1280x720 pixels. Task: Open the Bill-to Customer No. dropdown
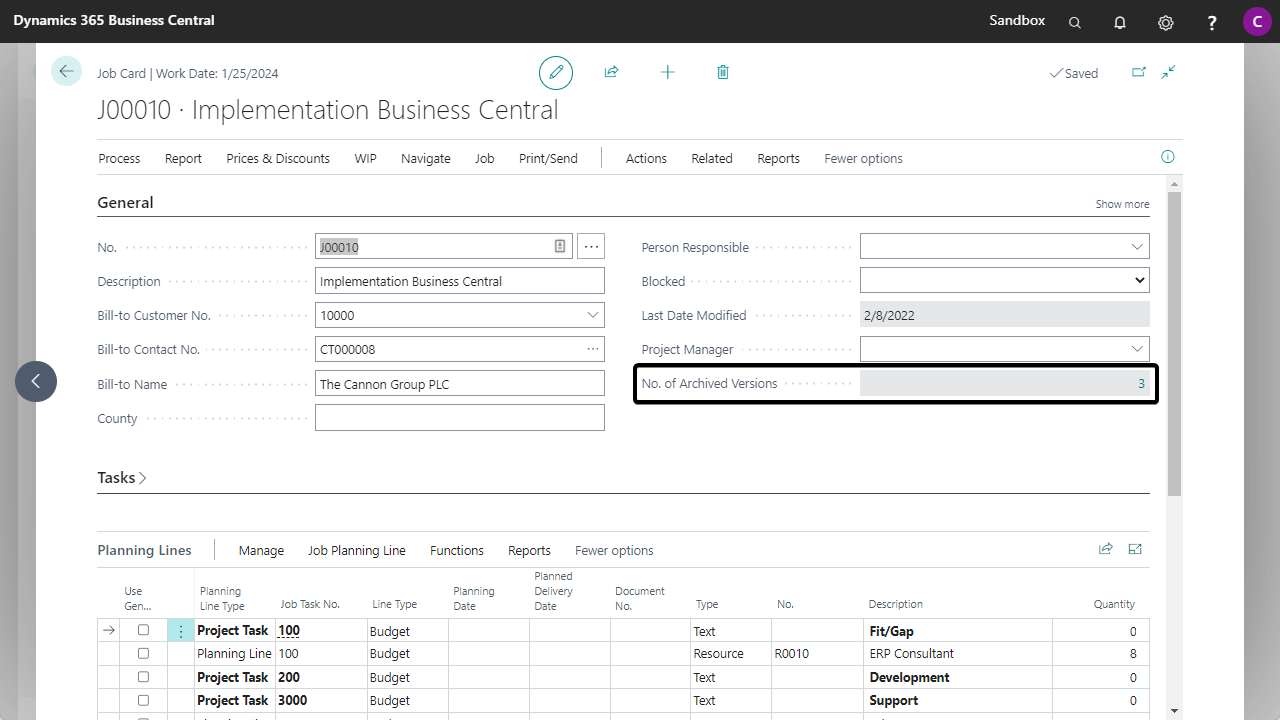point(592,315)
